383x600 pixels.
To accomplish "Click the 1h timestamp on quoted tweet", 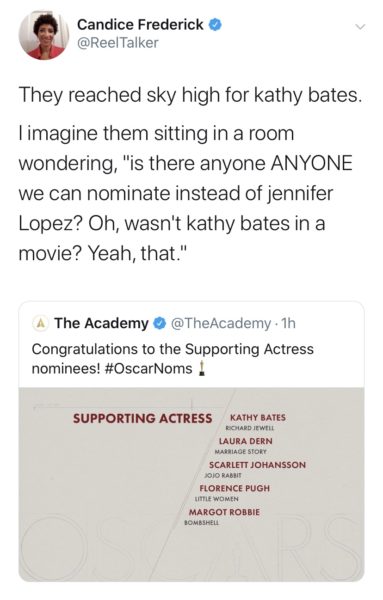I will click(288, 324).
